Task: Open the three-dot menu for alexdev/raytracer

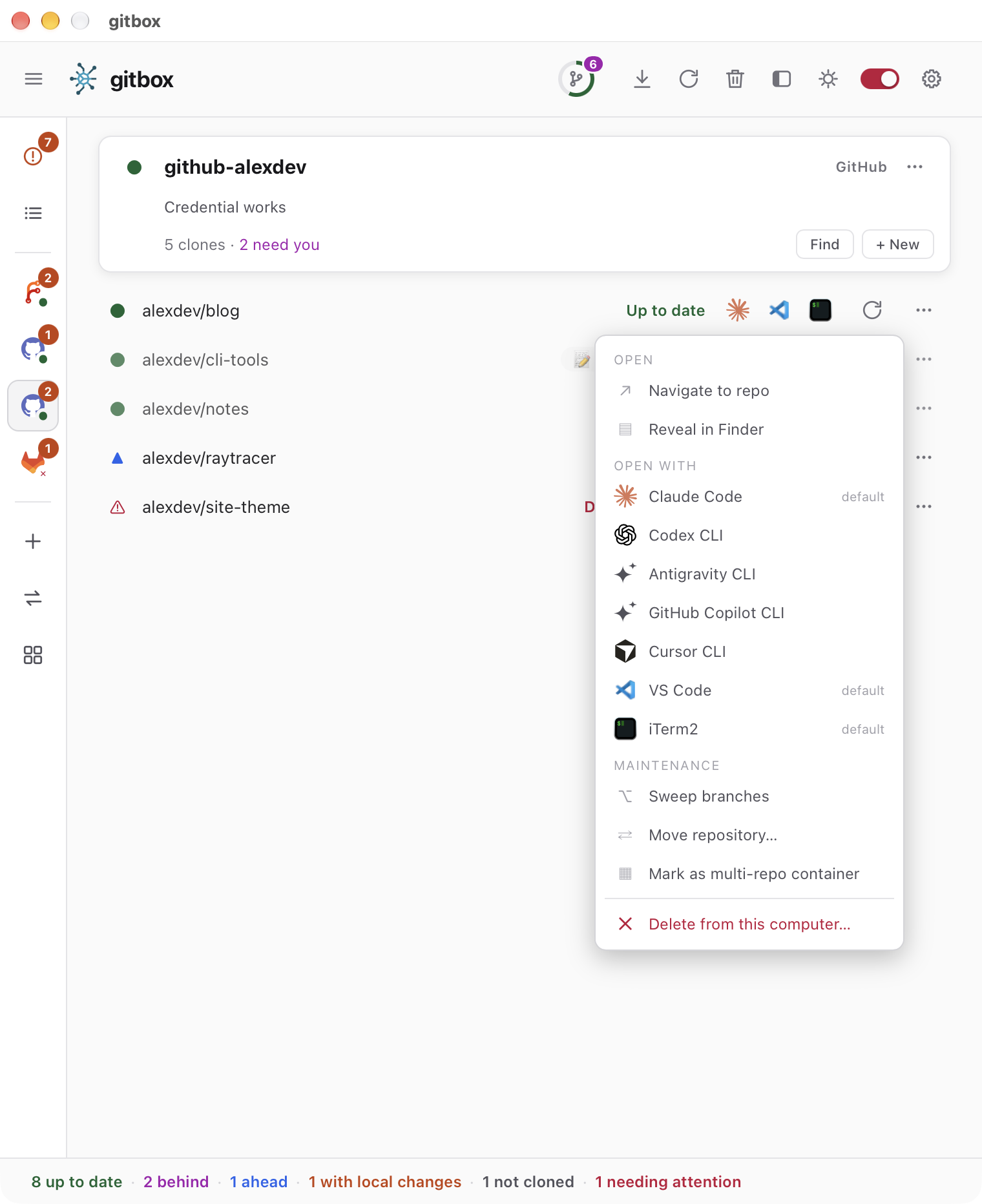Action: [924, 457]
